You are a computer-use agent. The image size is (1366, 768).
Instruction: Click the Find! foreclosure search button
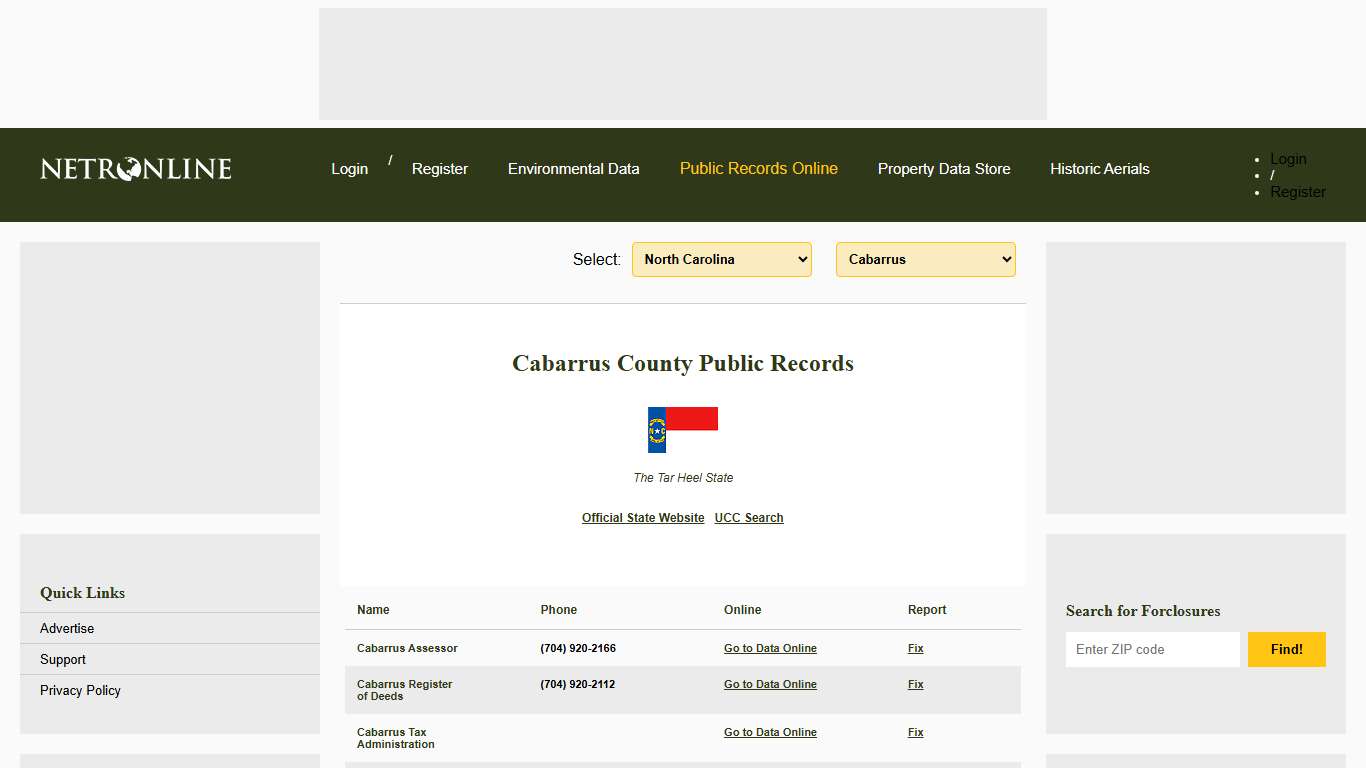[1286, 649]
